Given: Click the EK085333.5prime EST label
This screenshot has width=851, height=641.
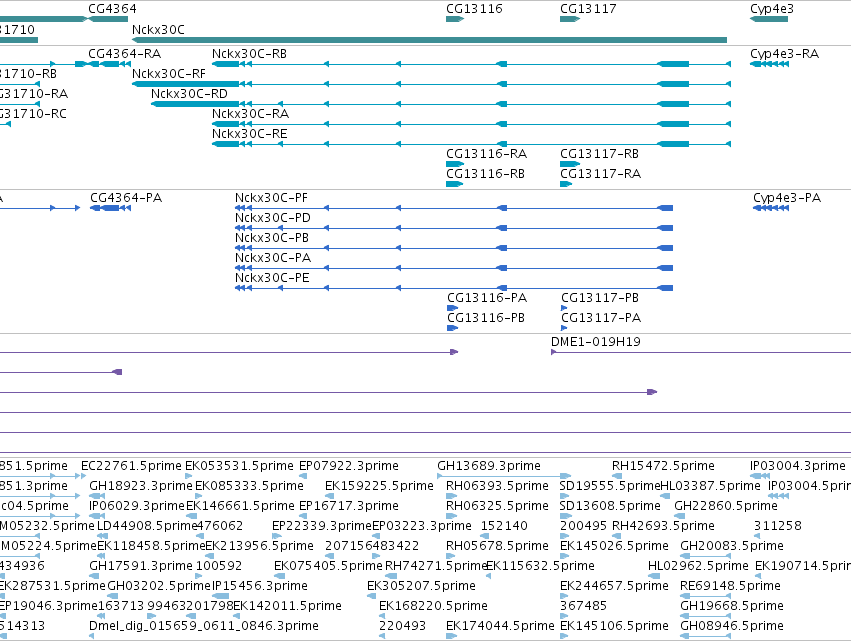Looking at the screenshot, I should point(249,486).
